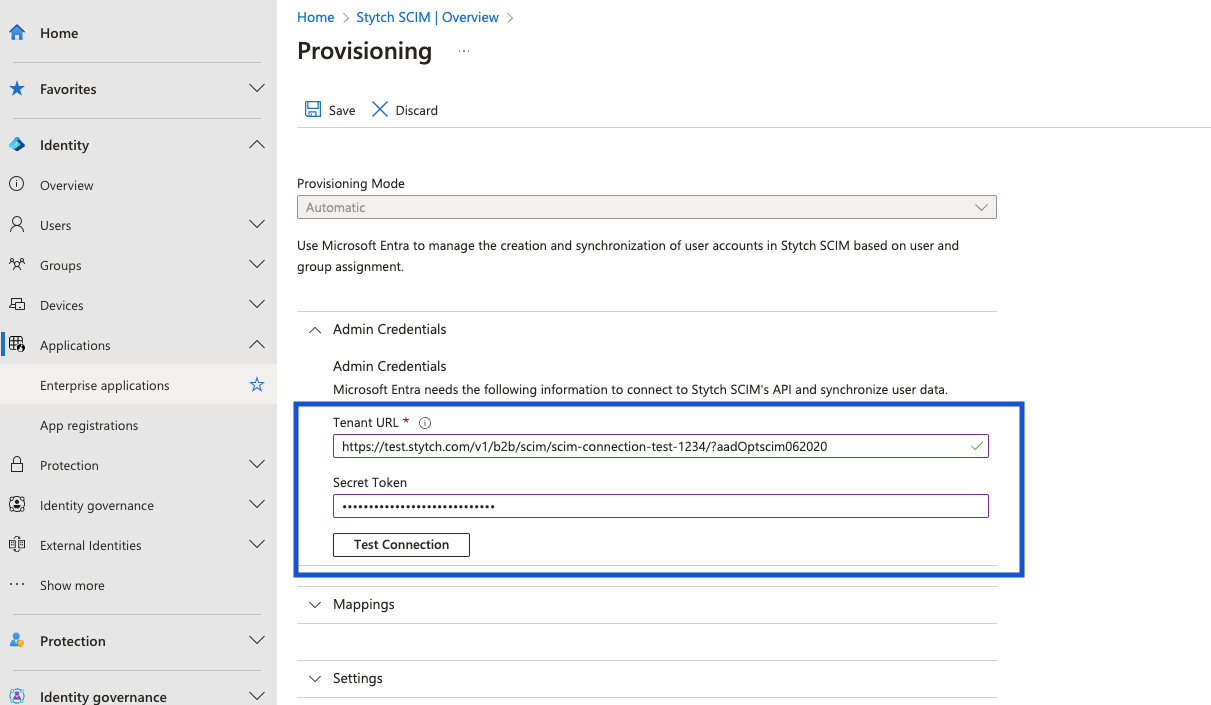1211x705 pixels.
Task: Click the Save disk icon
Action: pos(311,109)
